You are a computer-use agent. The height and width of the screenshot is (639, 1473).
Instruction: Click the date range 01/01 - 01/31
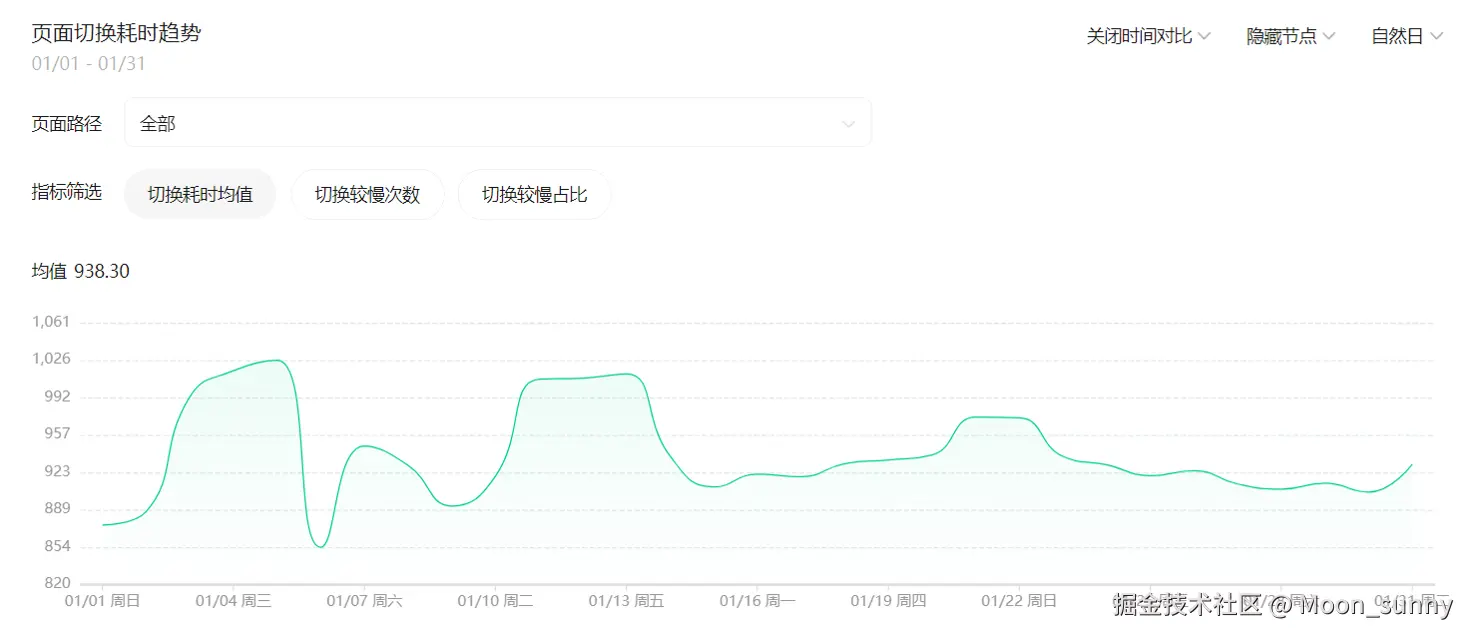(89, 64)
